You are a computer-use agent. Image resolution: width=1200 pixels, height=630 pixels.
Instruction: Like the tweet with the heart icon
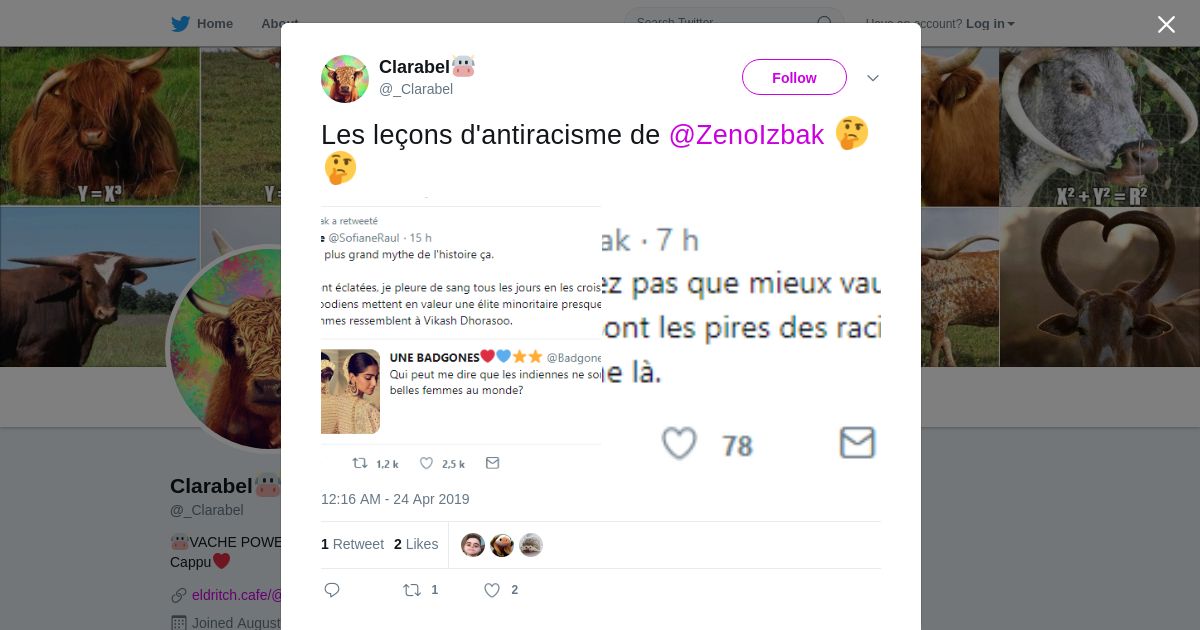point(492,590)
